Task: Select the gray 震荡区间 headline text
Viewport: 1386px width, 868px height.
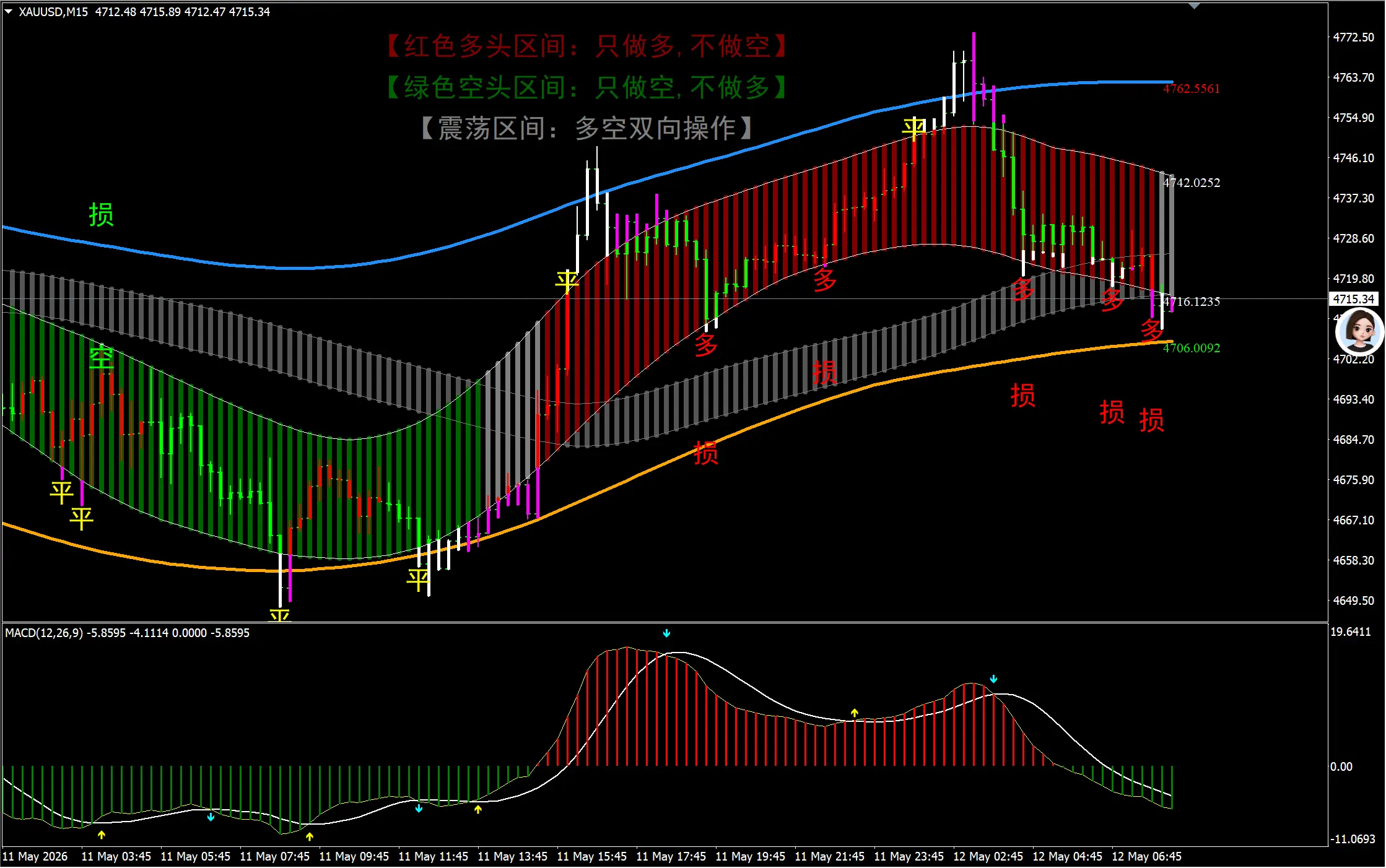Action: click(586, 128)
